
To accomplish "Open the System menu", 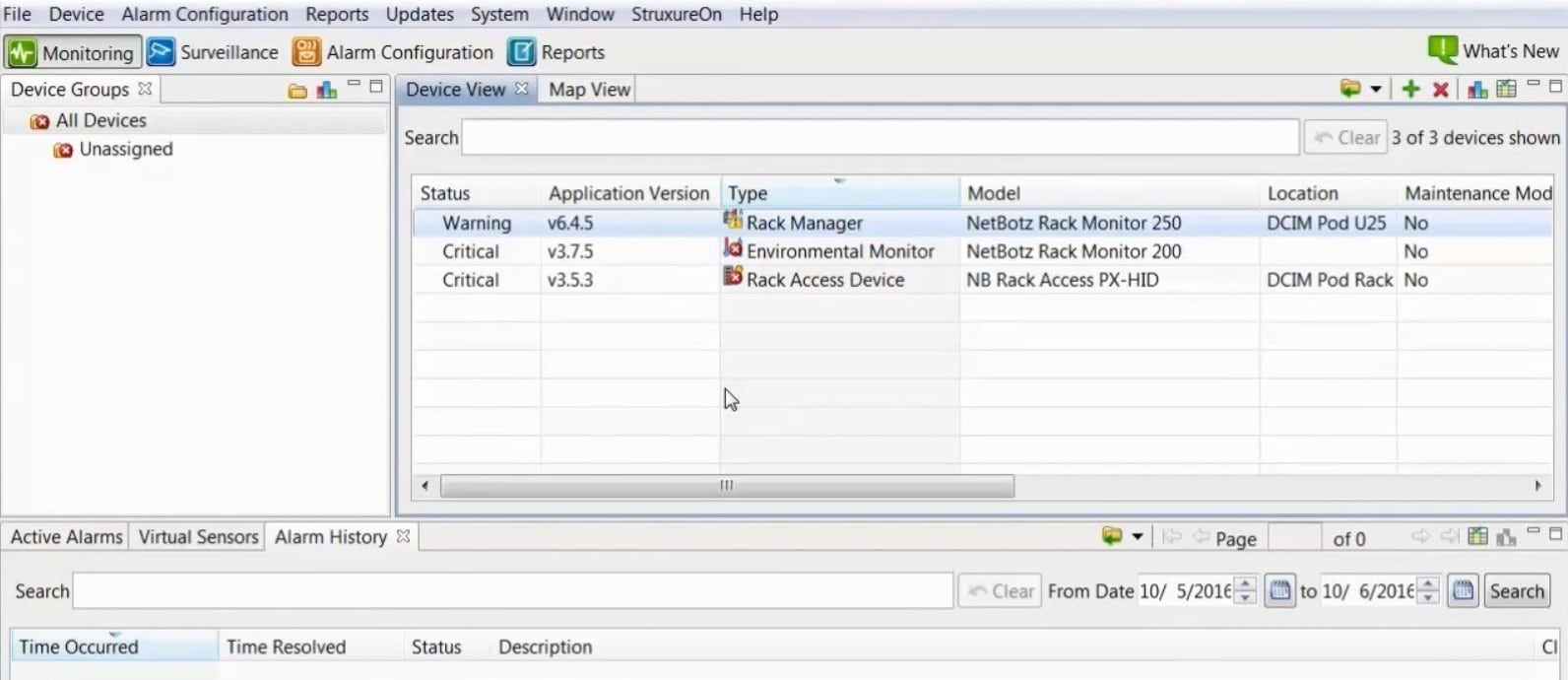I will click(499, 14).
